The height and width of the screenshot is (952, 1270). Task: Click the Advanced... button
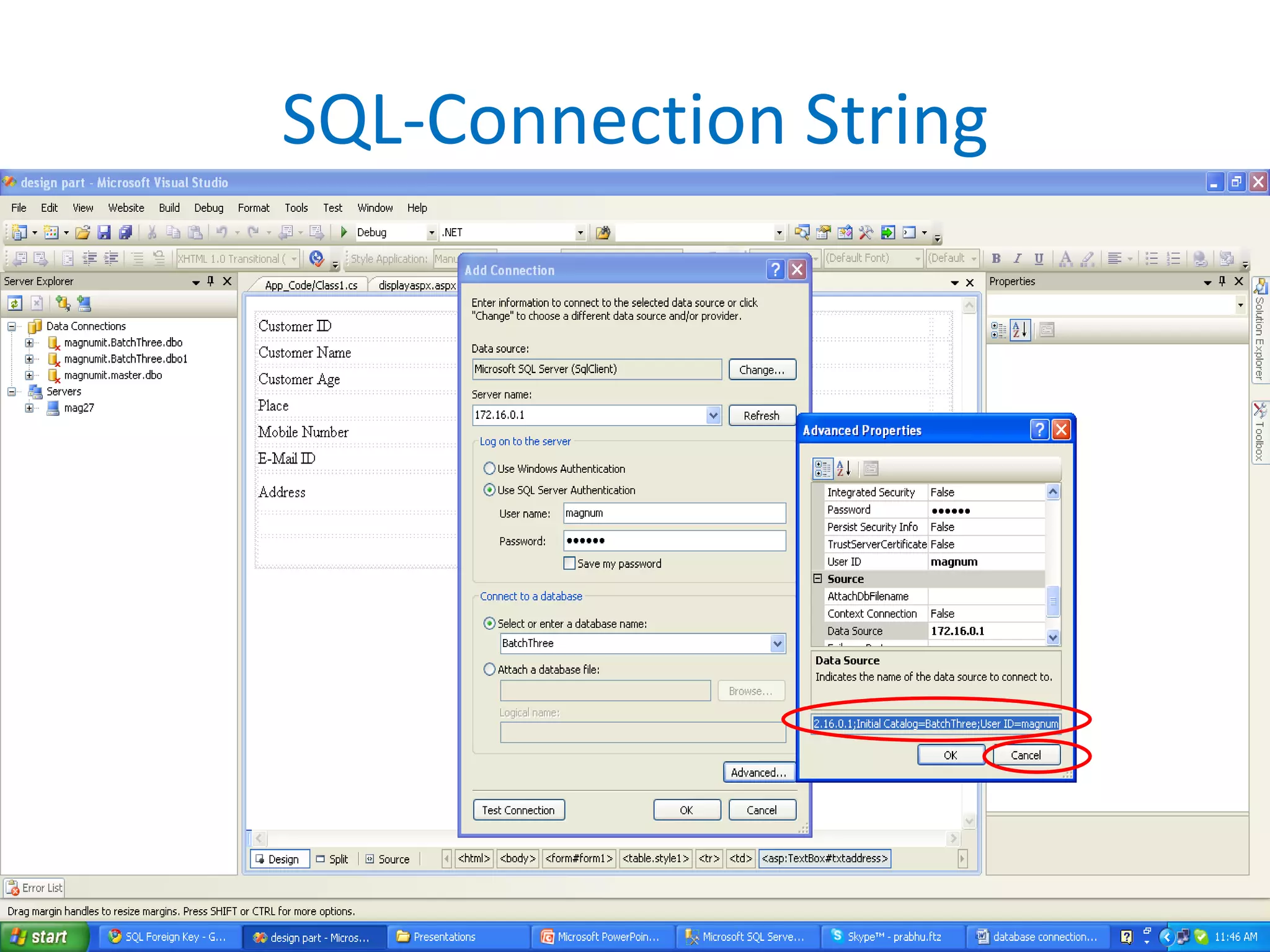click(x=758, y=772)
